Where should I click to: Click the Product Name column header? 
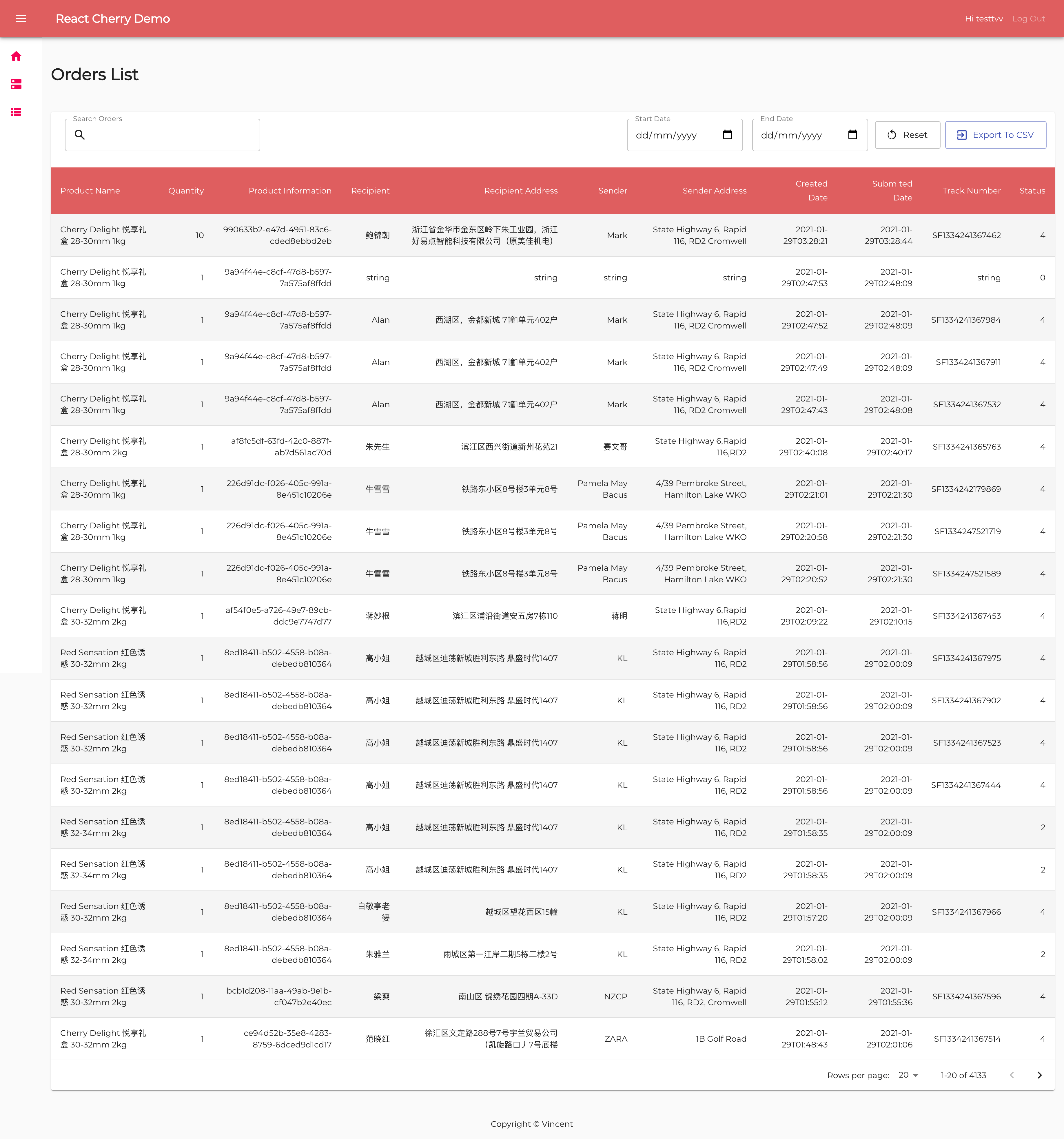[90, 191]
